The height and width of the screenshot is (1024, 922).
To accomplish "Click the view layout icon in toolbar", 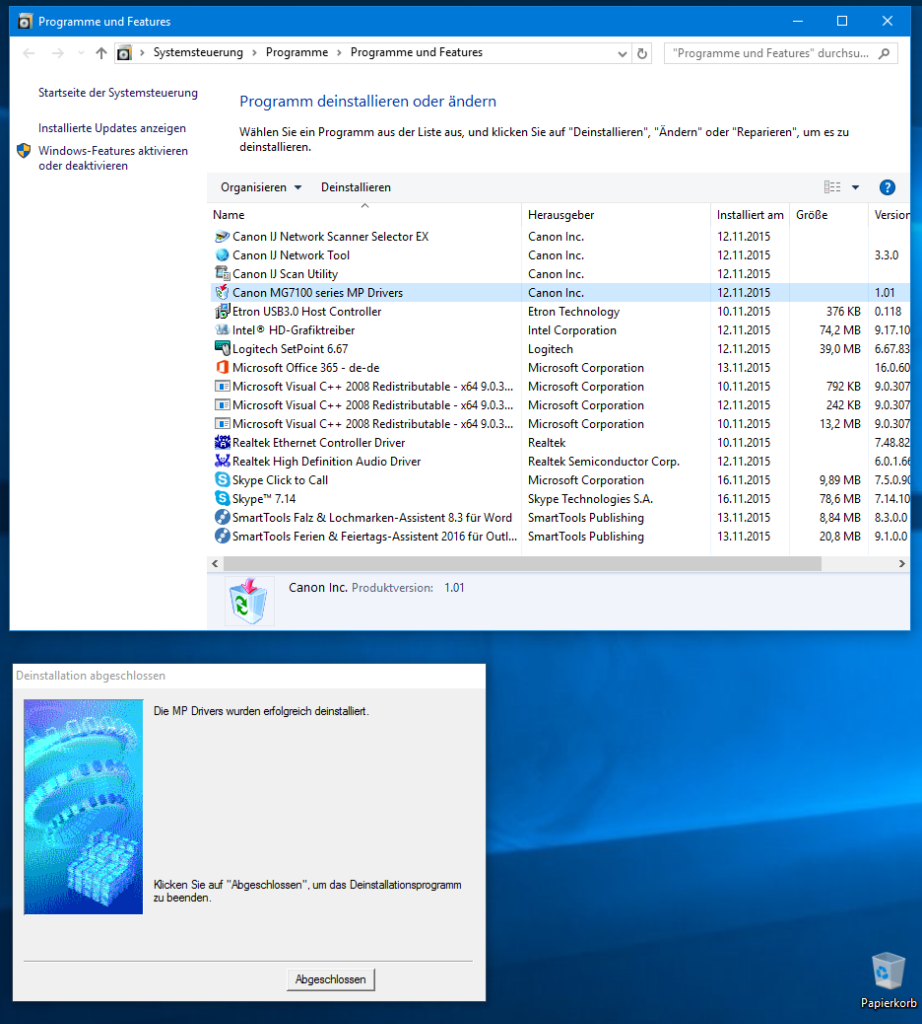I will click(832, 187).
